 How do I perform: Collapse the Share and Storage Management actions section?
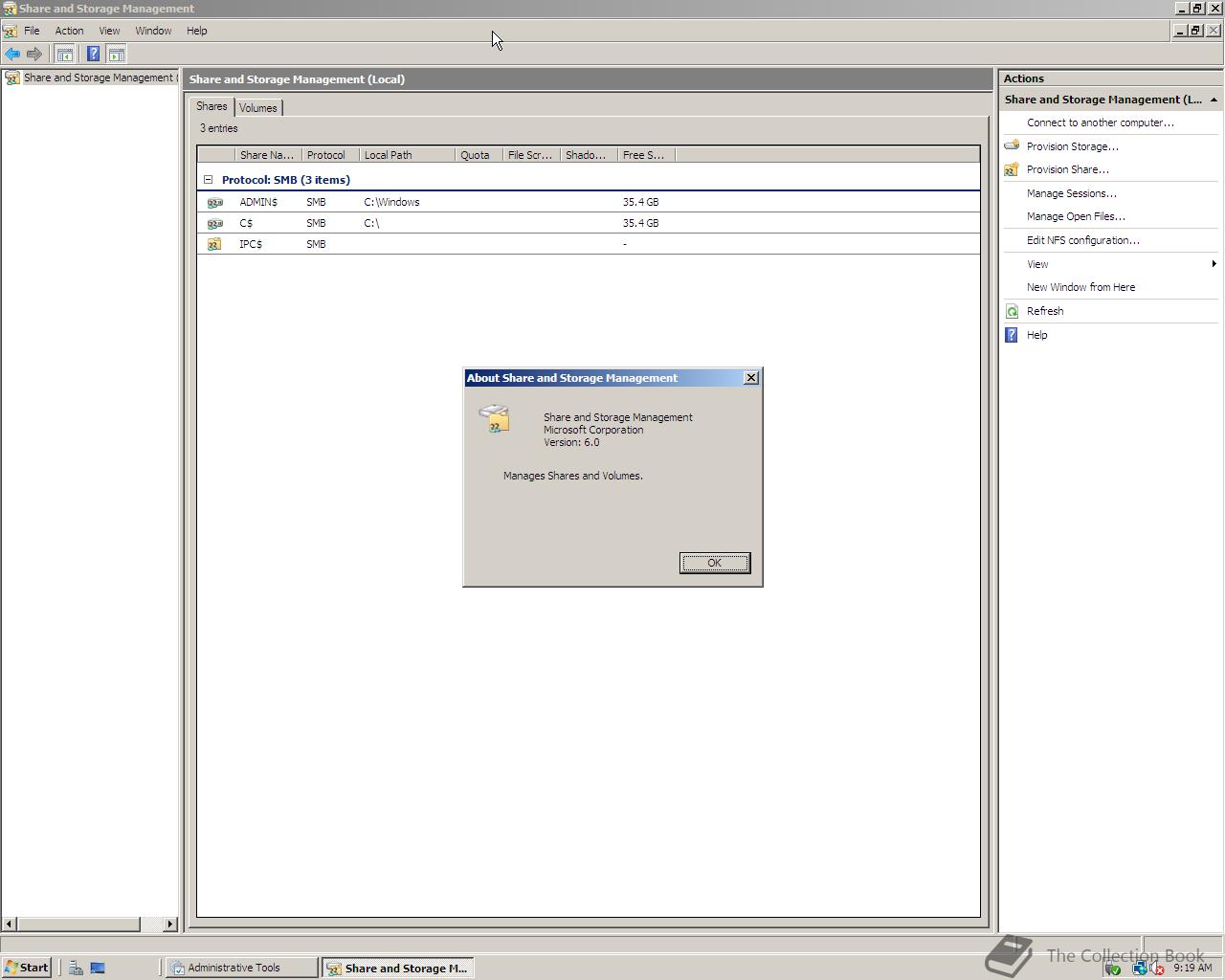click(x=1214, y=100)
